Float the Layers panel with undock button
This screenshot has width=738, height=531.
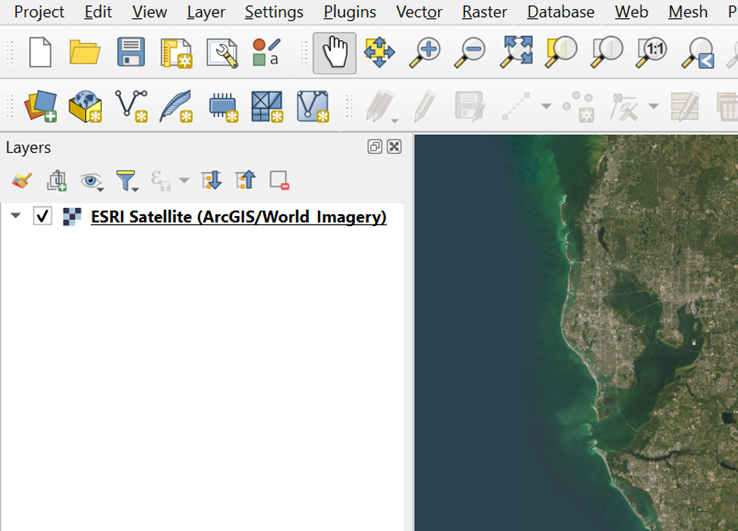pos(375,147)
